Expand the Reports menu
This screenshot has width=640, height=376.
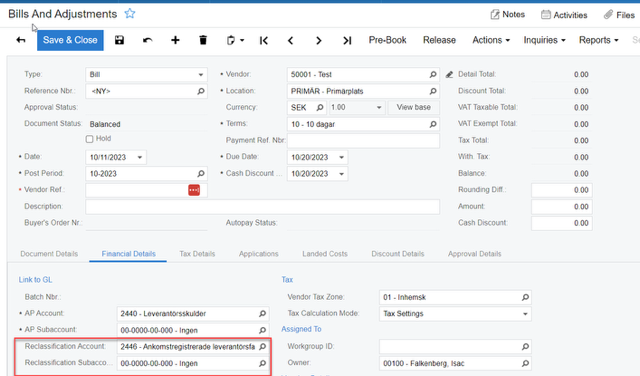(598, 40)
